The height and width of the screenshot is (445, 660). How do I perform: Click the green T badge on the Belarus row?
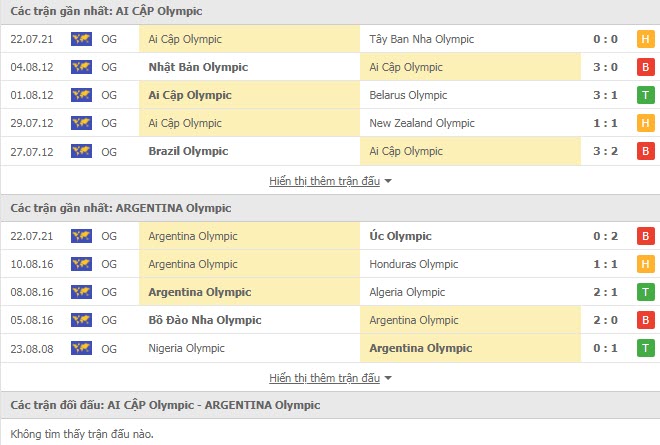pyautogui.click(x=645, y=96)
